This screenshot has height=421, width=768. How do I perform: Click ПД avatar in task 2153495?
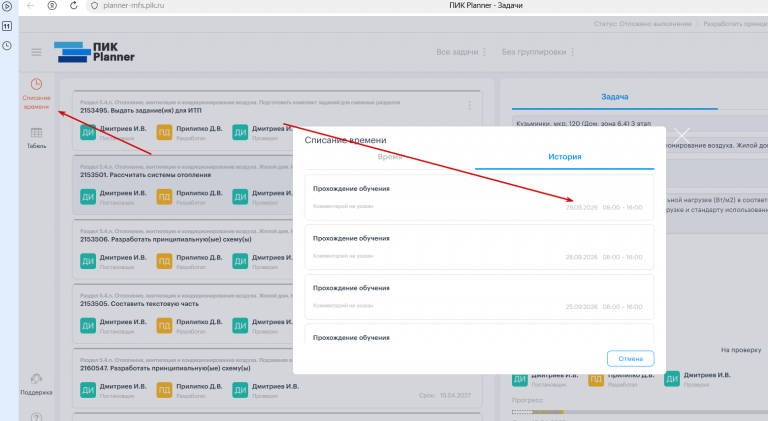pyautogui.click(x=165, y=132)
